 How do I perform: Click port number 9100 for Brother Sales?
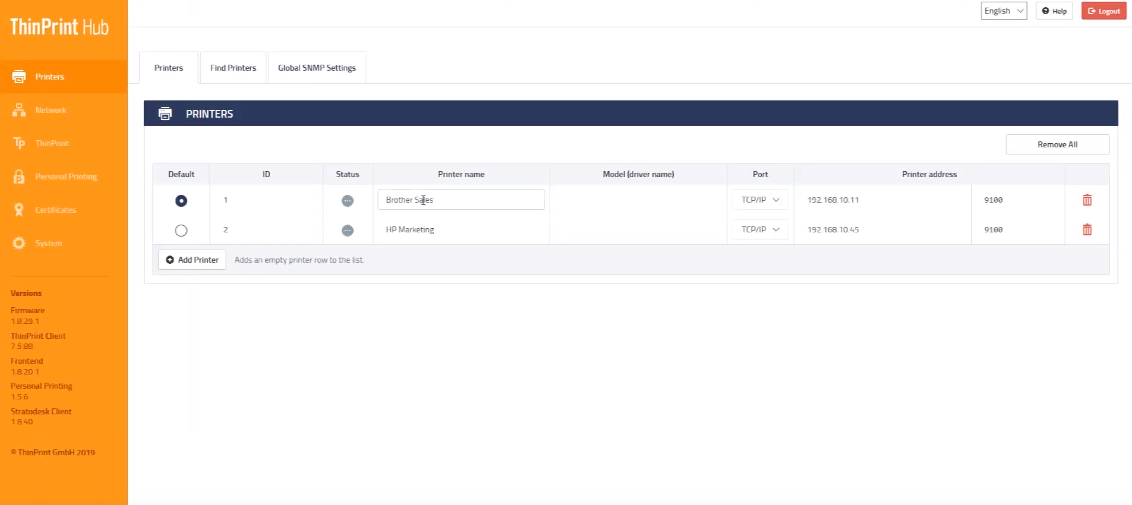(993, 200)
